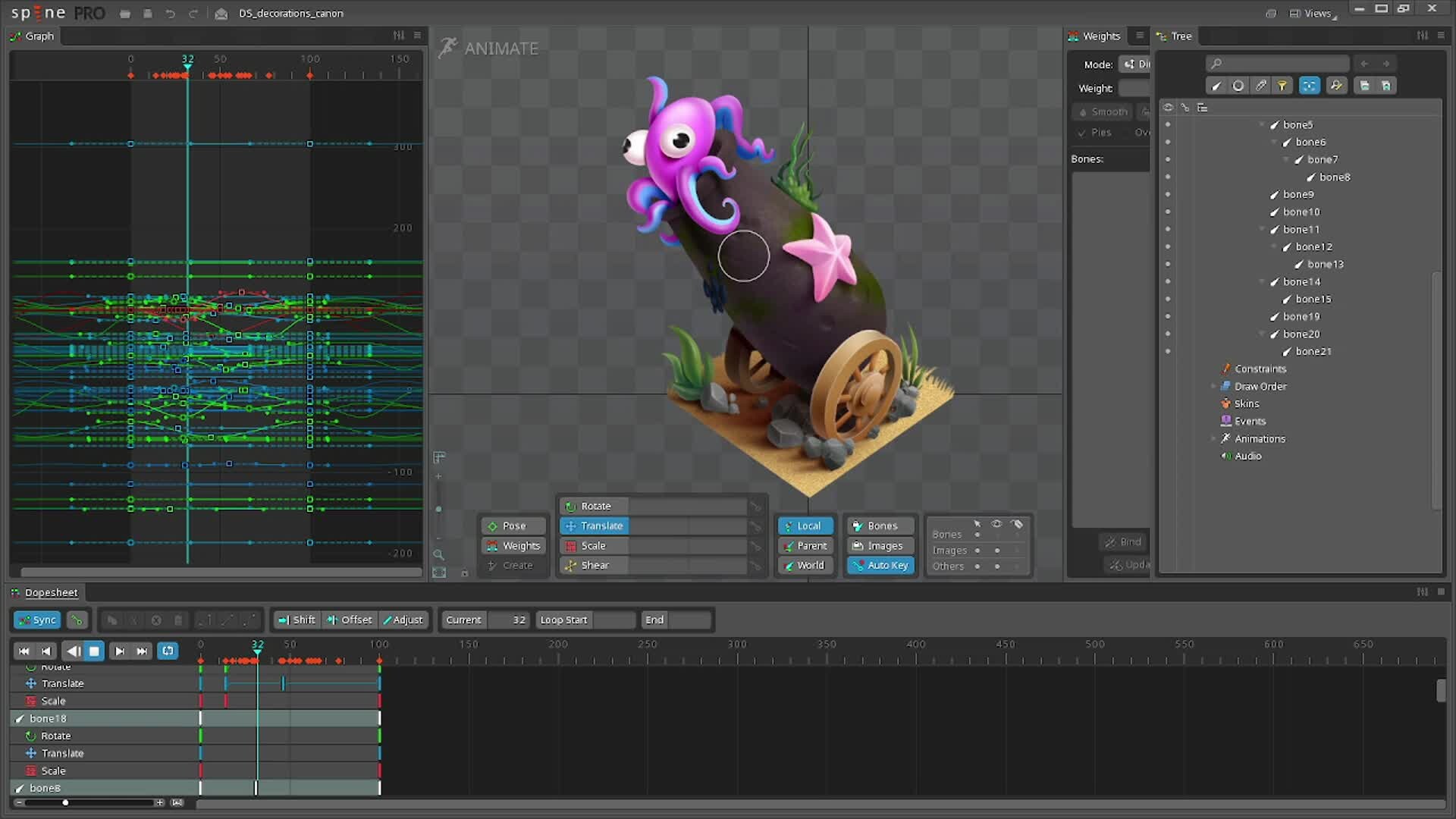Open the filter icon in the Tree panel
The image size is (1456, 819).
pos(1282,86)
